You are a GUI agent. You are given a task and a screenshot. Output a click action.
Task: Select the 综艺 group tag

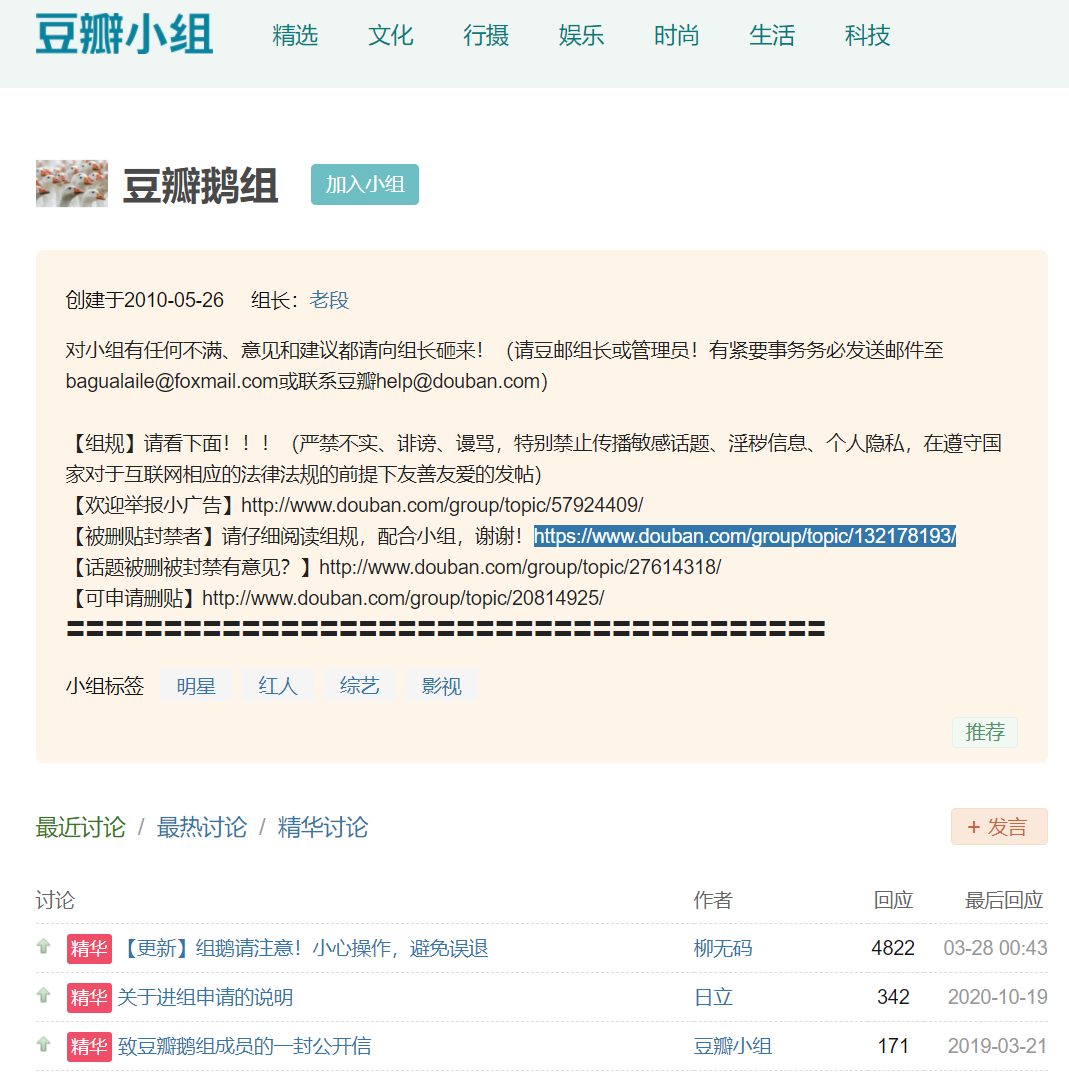(360, 685)
